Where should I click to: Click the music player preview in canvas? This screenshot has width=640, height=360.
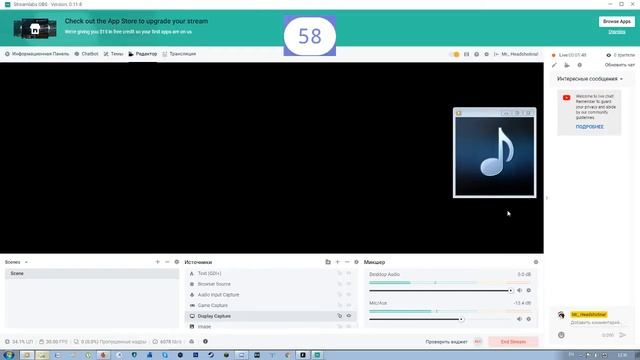click(x=494, y=153)
